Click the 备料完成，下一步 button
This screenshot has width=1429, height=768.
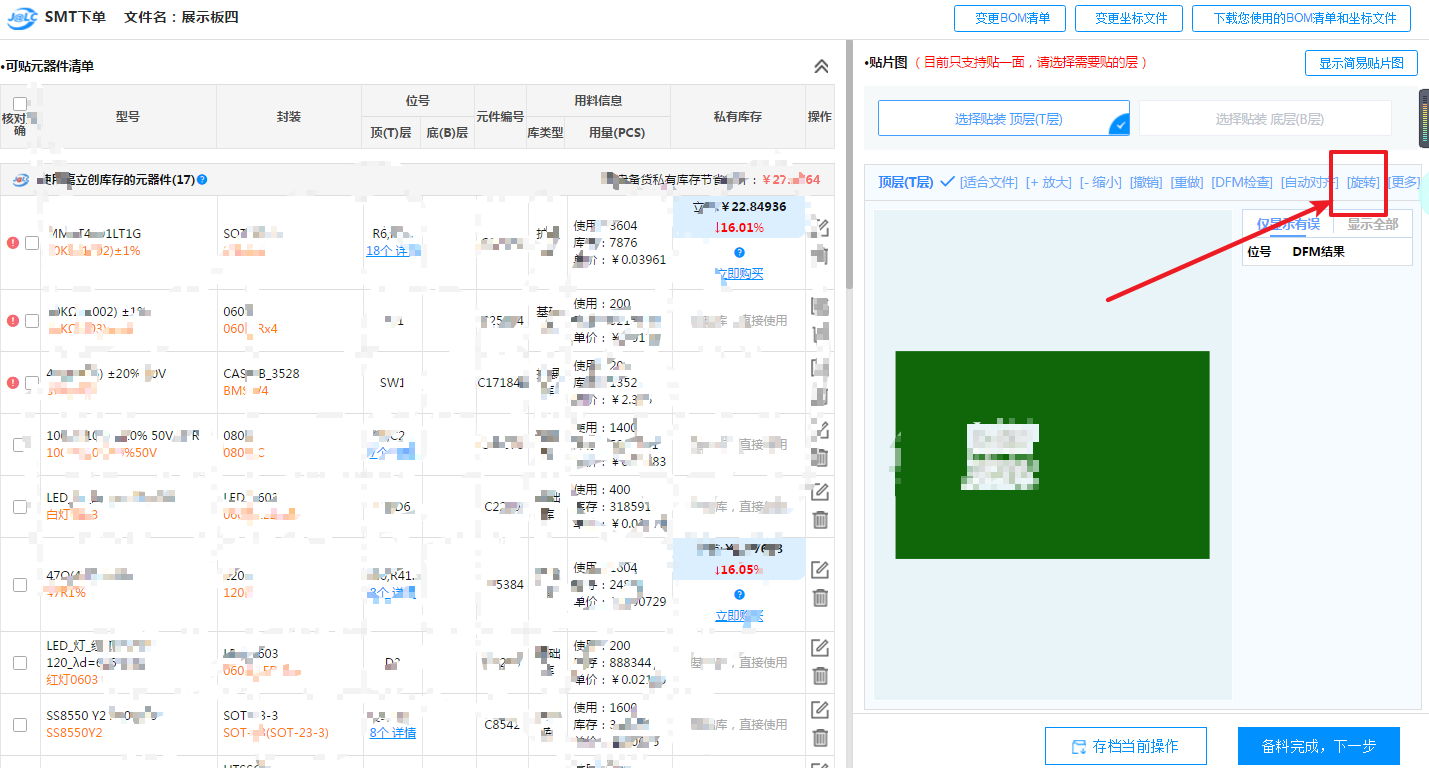pos(1318,746)
